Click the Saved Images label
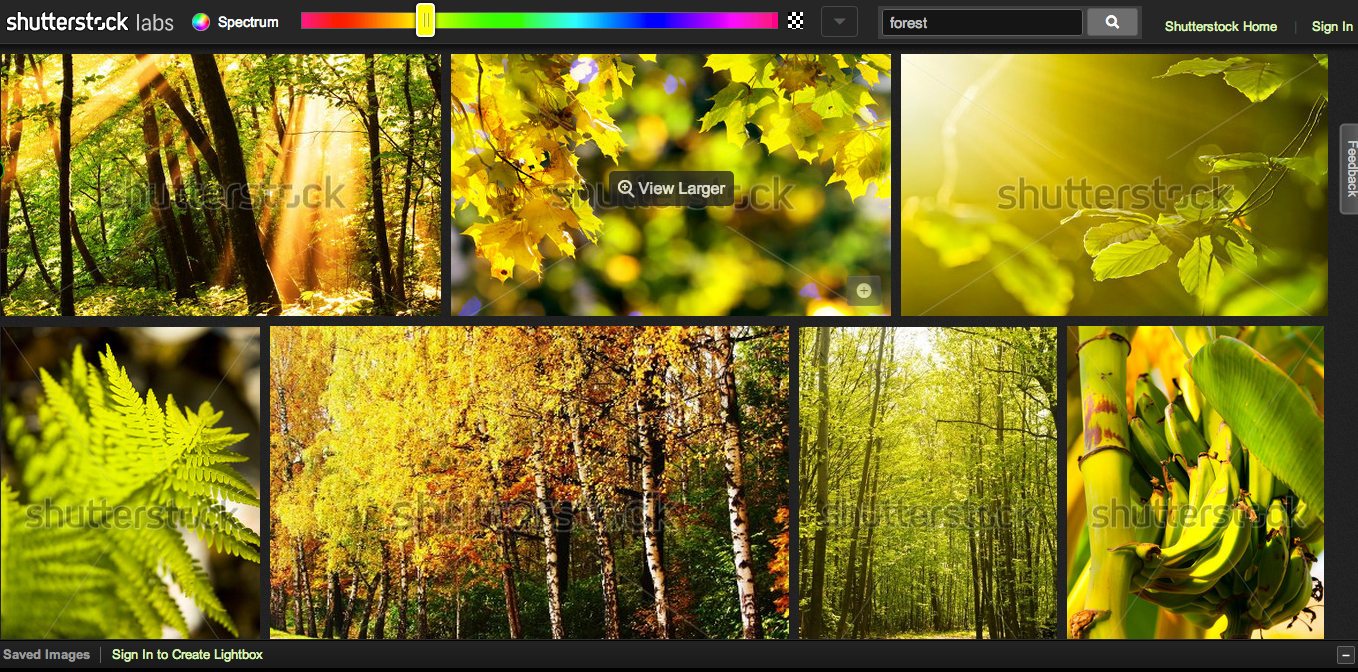 (x=46, y=655)
